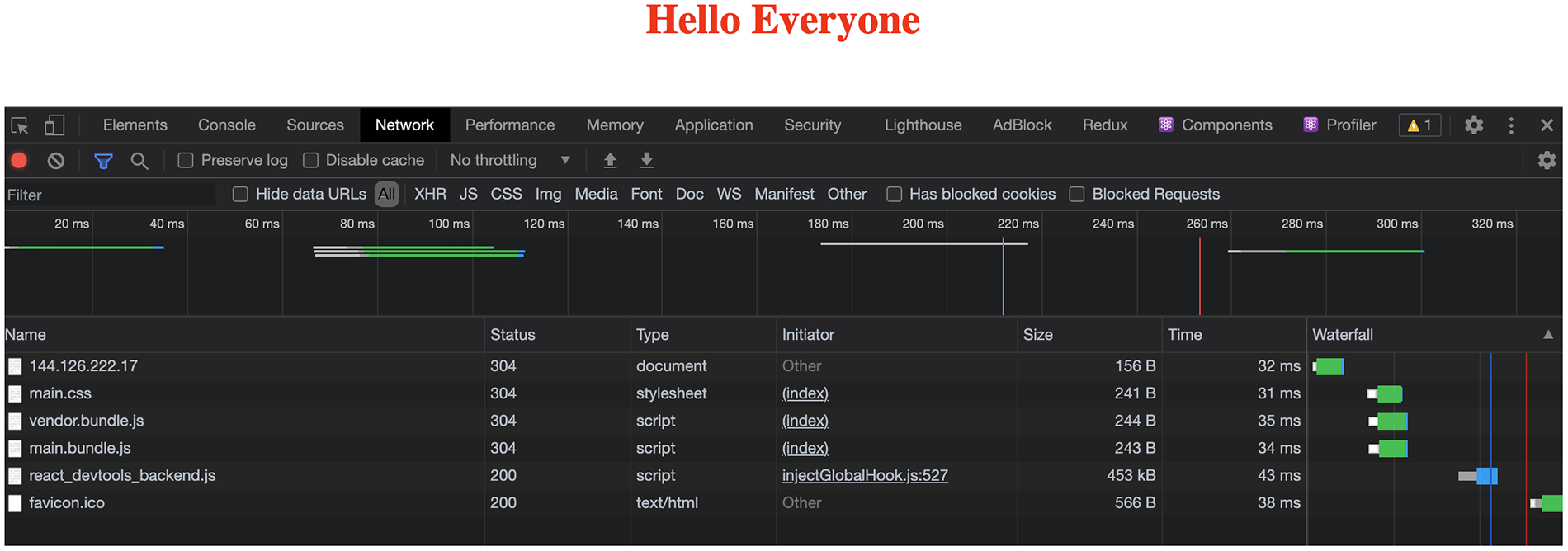1568x551 pixels.
Task: Open the injectGlobalHook.js:527 initiator link
Action: [x=865, y=476]
